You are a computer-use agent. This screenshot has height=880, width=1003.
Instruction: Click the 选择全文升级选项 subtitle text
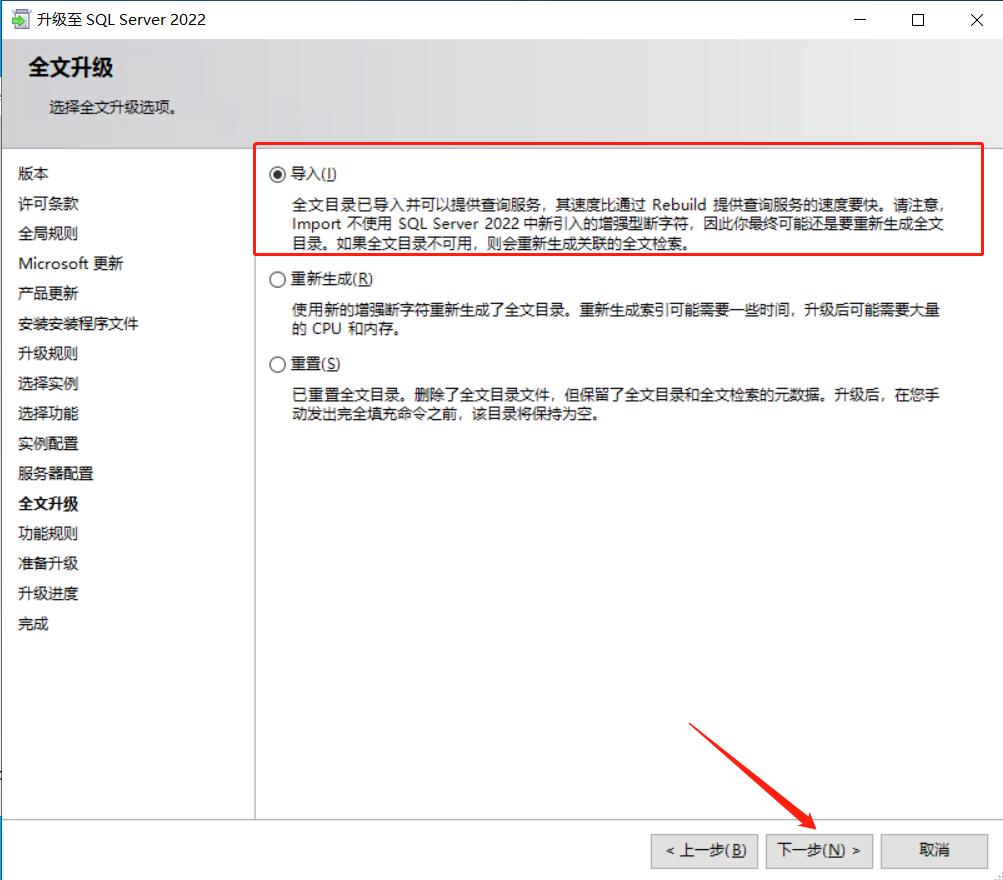[x=113, y=107]
